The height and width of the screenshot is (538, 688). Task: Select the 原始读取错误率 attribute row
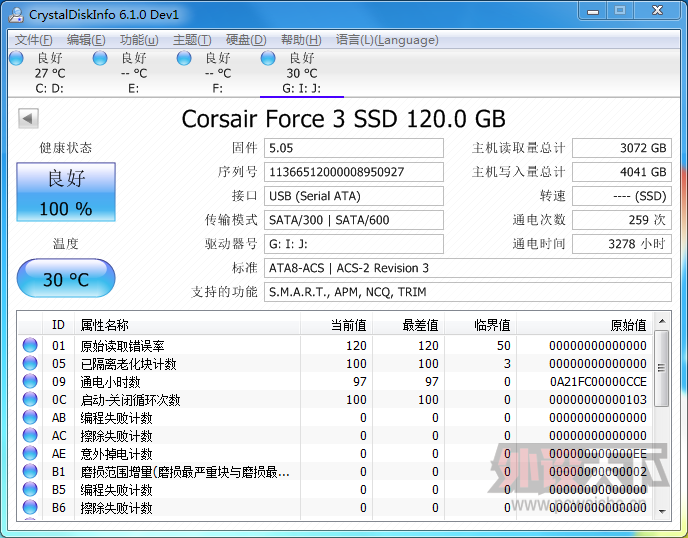pos(335,346)
